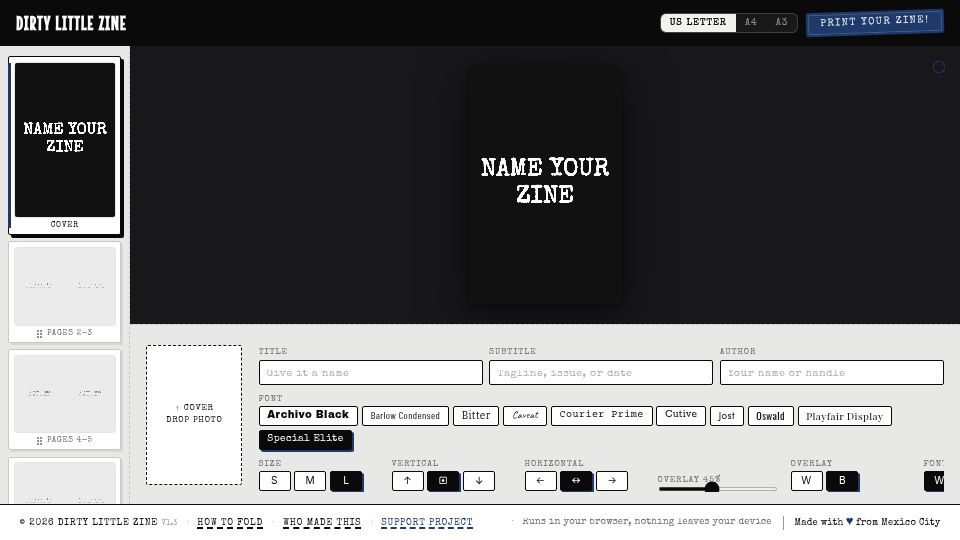Image resolution: width=960 pixels, height=540 pixels.
Task: Choose Caveat font
Action: 525,416
